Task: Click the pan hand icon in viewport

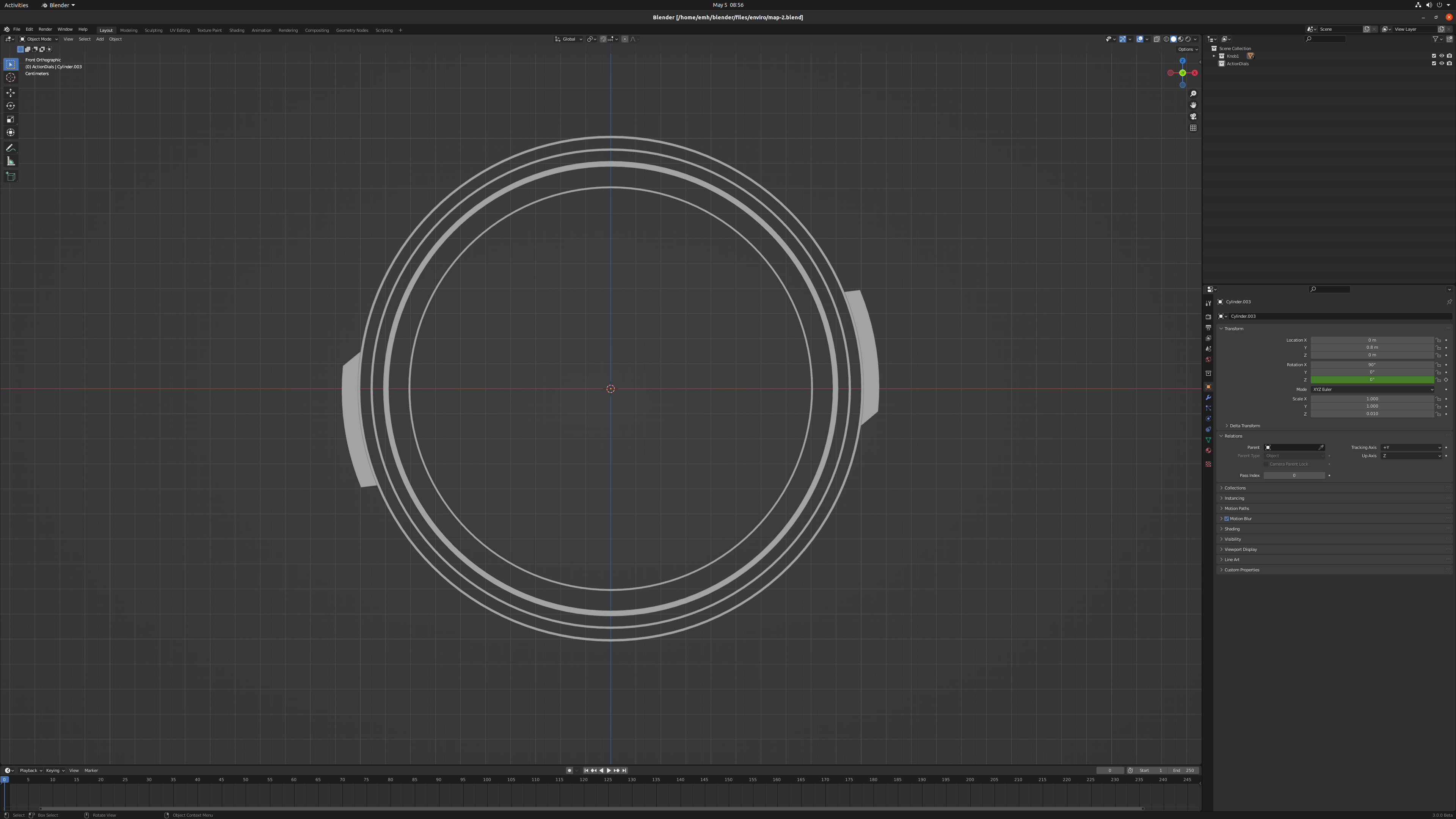Action: 1193,105
